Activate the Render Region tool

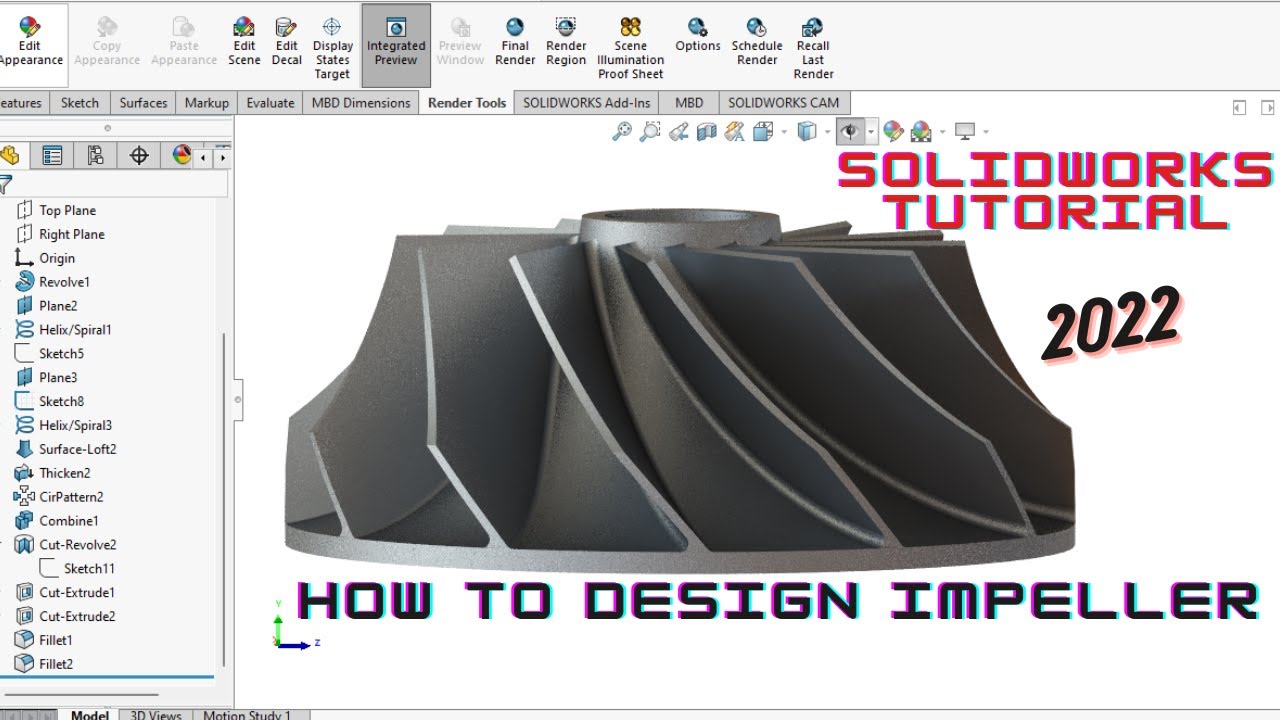[x=566, y=43]
